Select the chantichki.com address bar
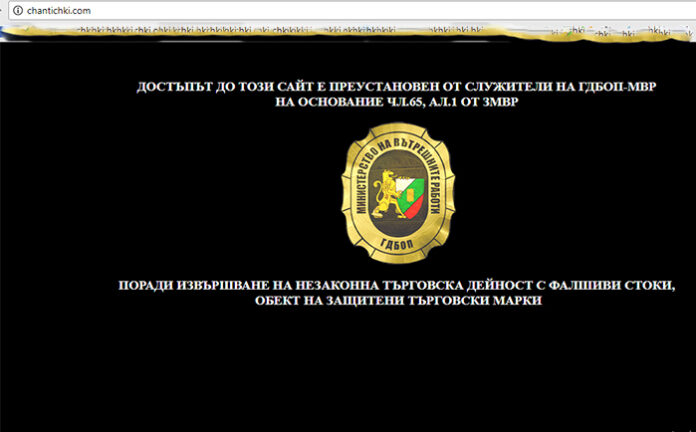The height and width of the screenshot is (432, 696). (x=351, y=10)
